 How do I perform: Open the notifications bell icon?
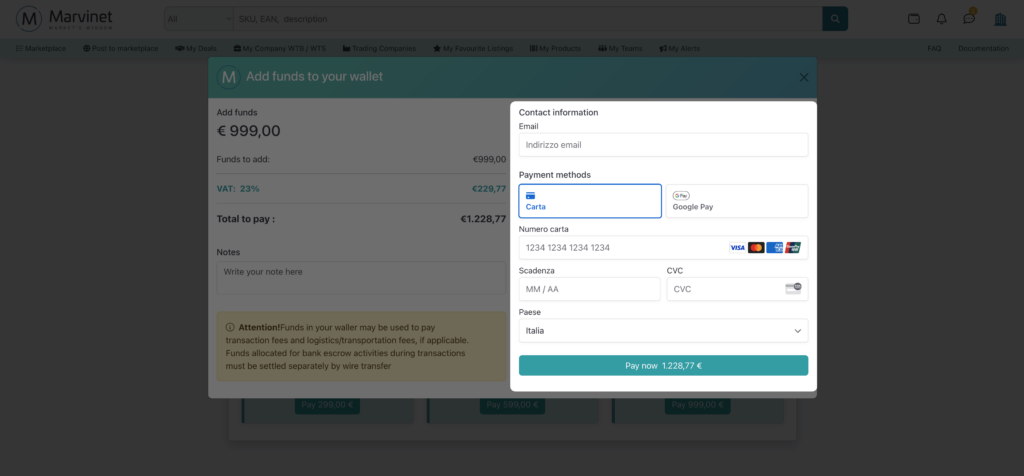pos(941,19)
